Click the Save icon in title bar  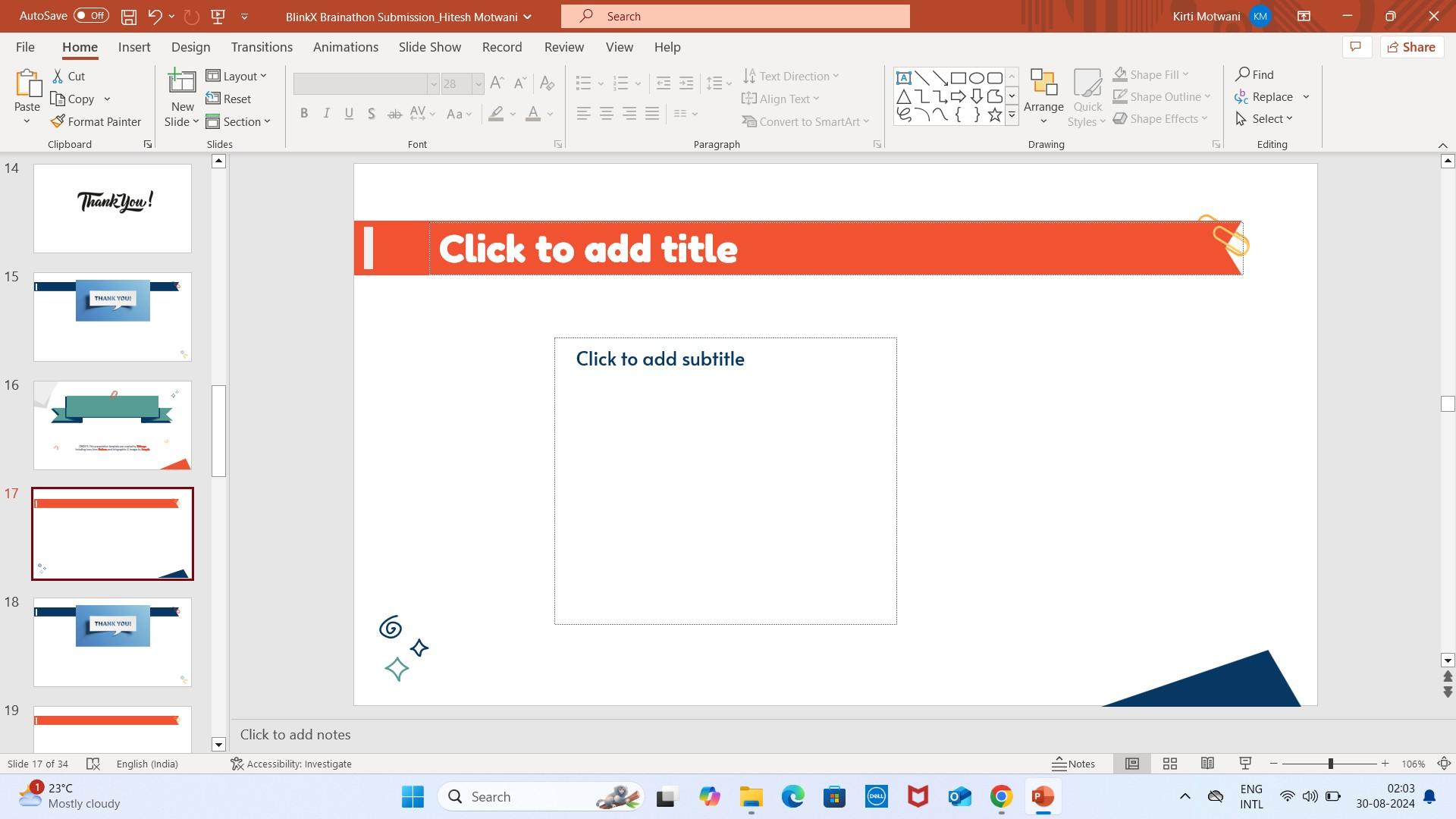[x=129, y=16]
